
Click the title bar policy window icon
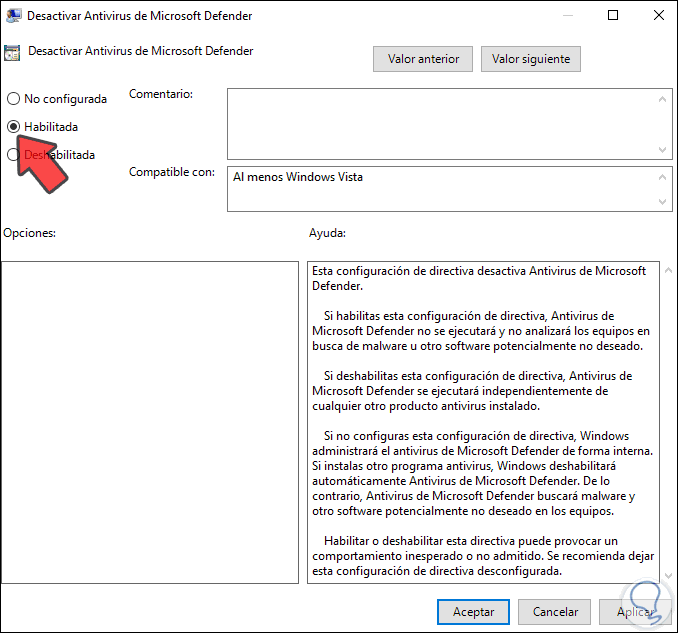(x=13, y=16)
